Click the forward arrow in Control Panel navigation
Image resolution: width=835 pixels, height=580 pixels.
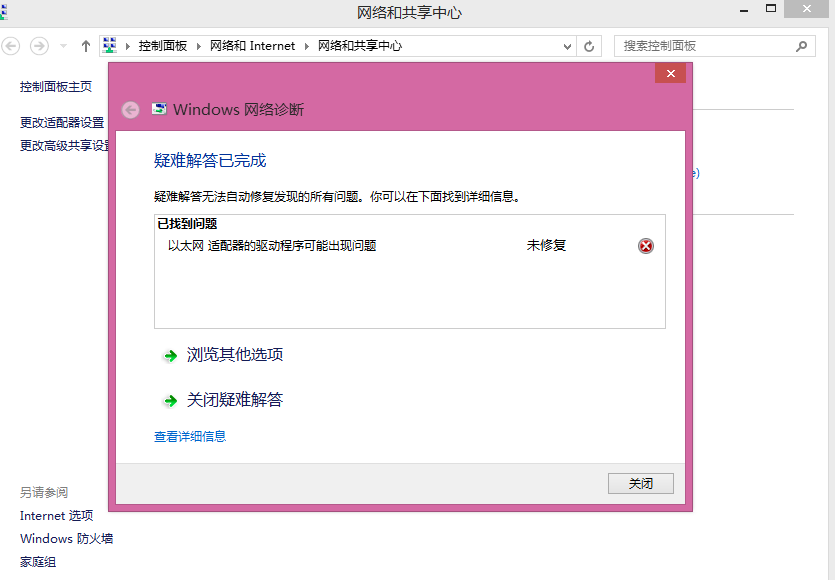[x=39, y=46]
